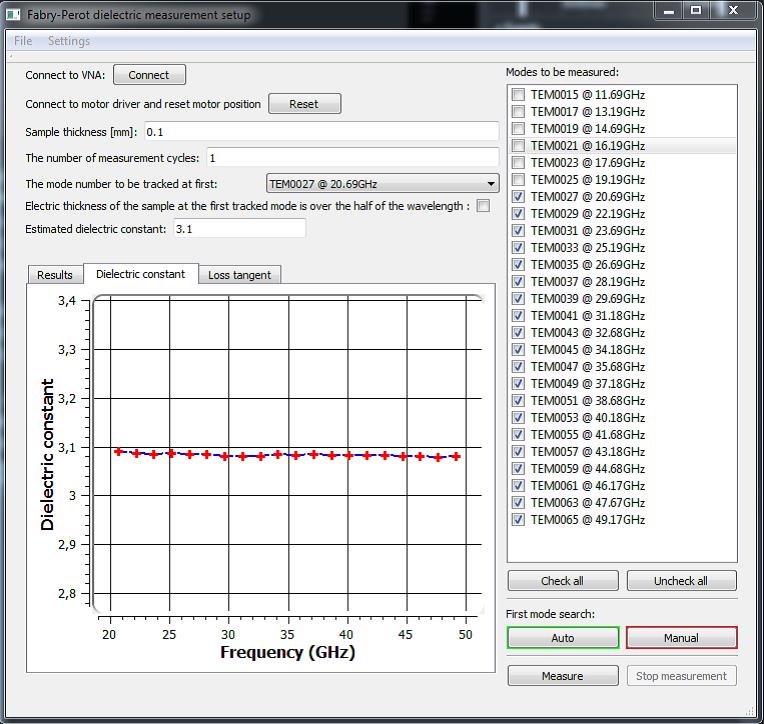Uncheck TEM0027 @ 20.69GHz mode
The height and width of the screenshot is (724, 764).
click(x=518, y=197)
